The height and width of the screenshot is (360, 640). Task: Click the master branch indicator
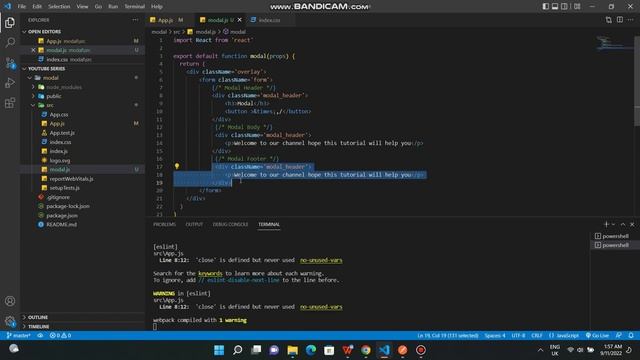click(18, 336)
